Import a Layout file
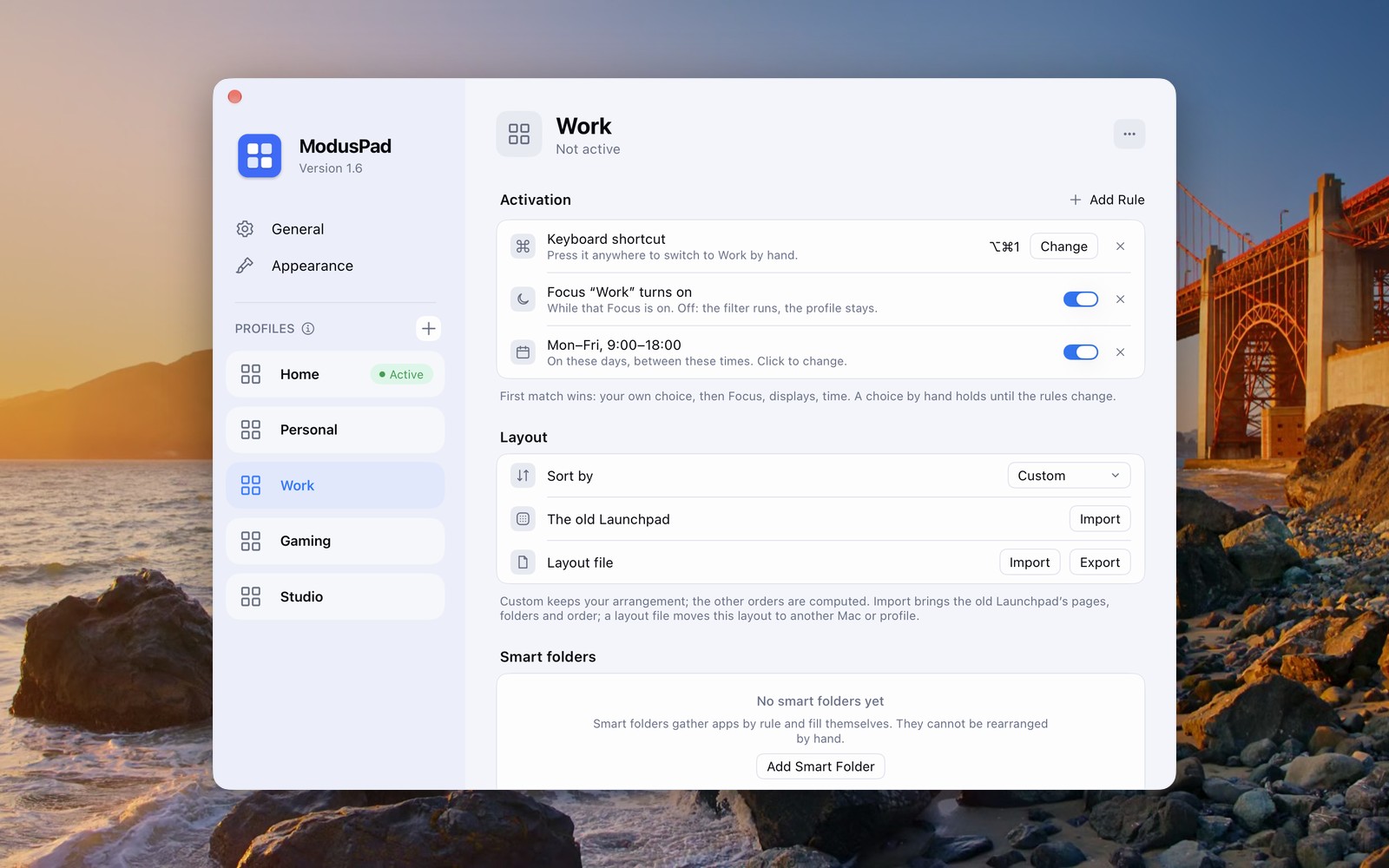 pyautogui.click(x=1030, y=562)
